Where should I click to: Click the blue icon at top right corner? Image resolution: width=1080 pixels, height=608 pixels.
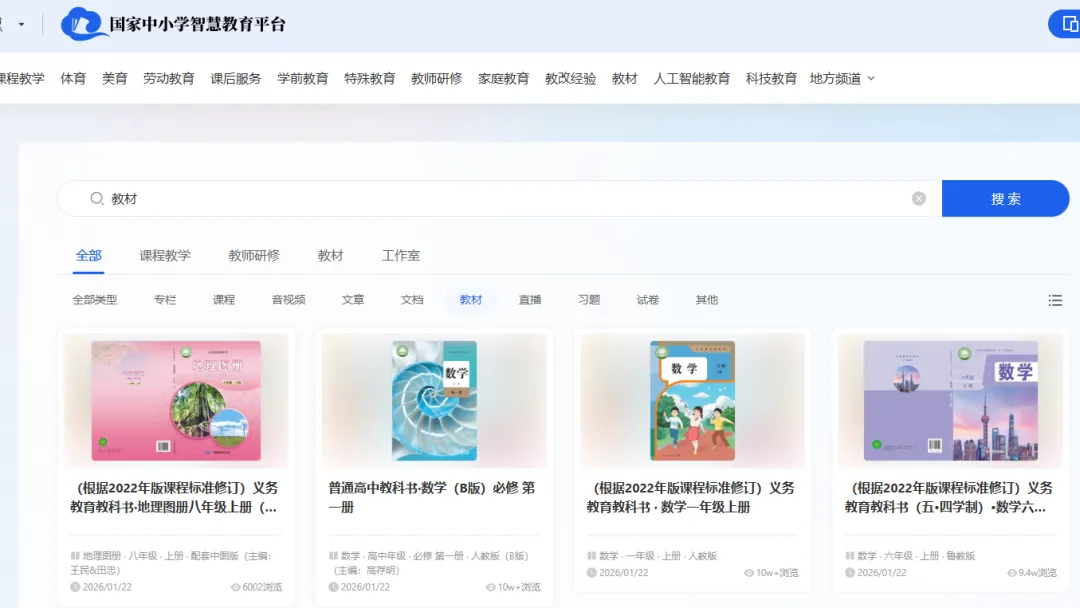1064,24
